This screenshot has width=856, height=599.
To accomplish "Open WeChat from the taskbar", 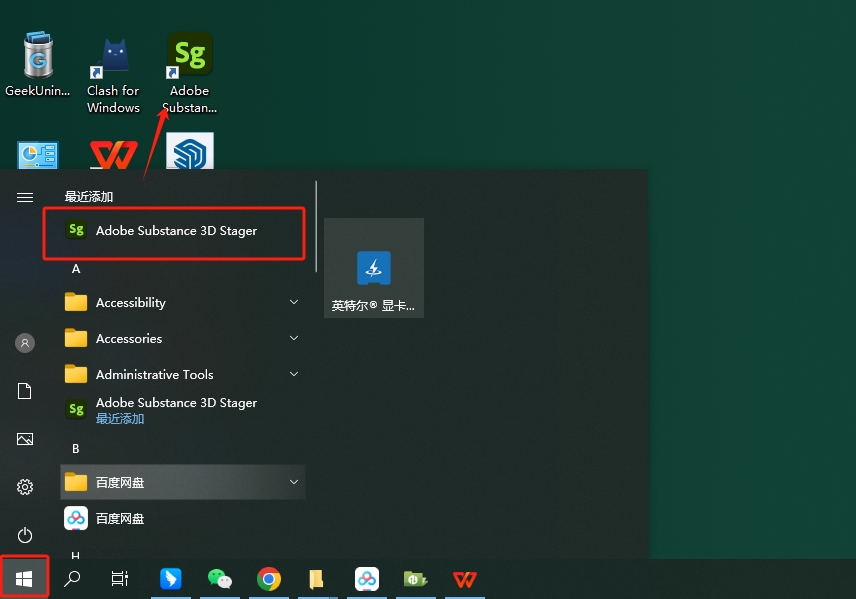I will click(219, 579).
